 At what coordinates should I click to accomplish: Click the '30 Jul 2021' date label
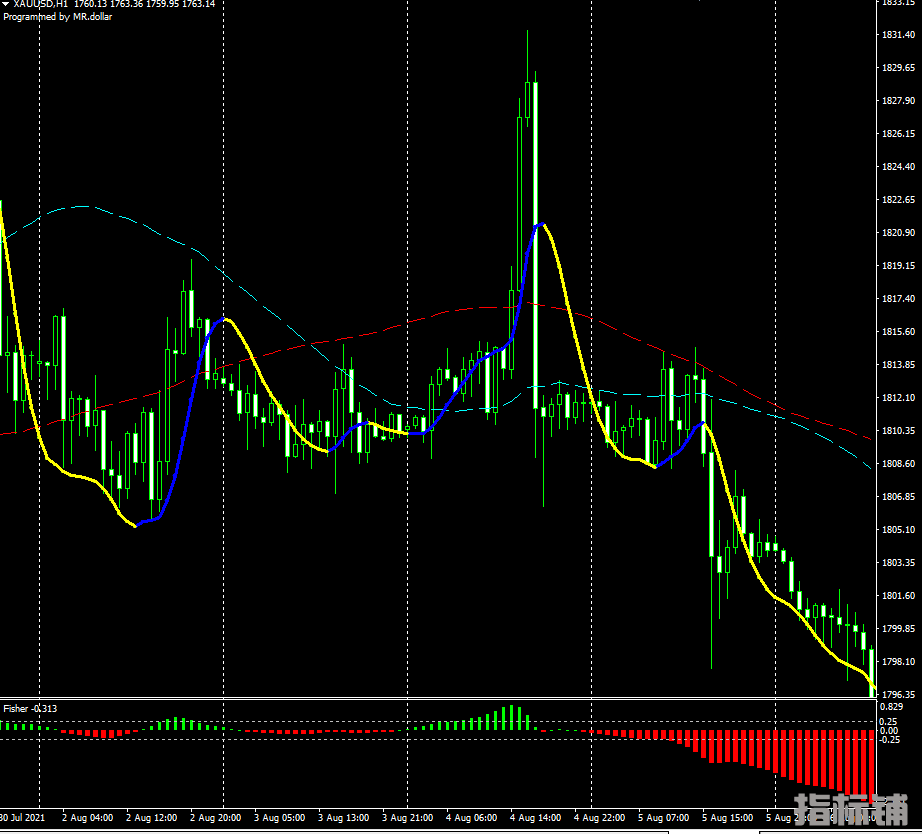(22, 818)
